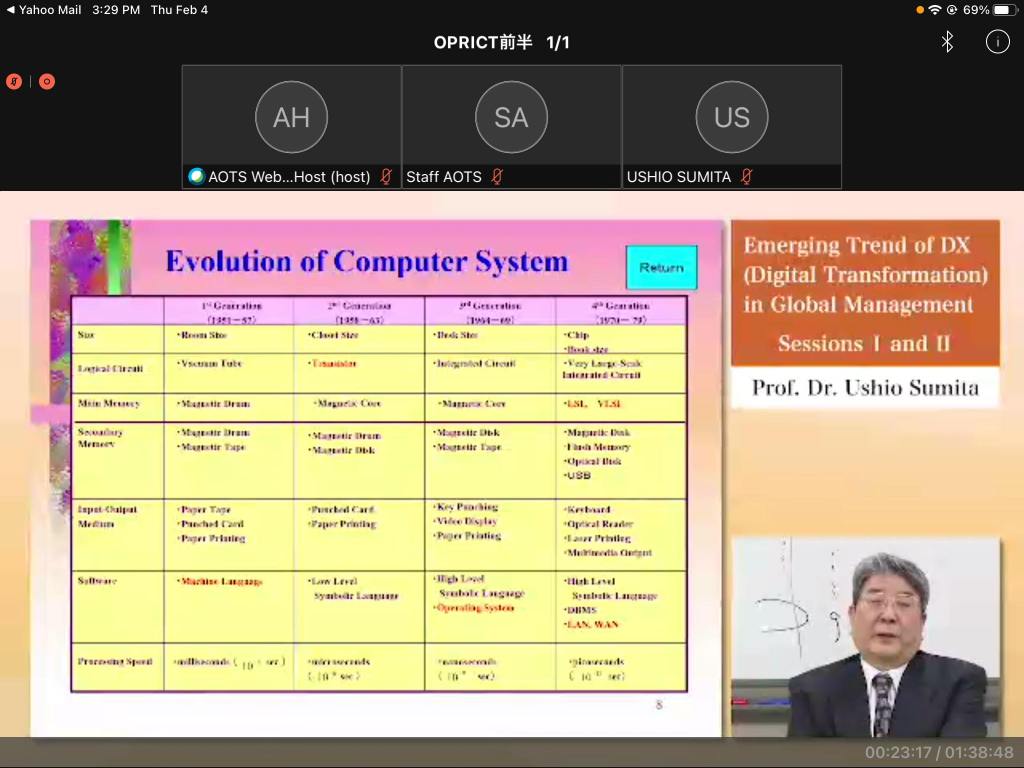Tap the Emerging Trend of DX title banner
The height and width of the screenshot is (768, 1024).
[865, 292]
